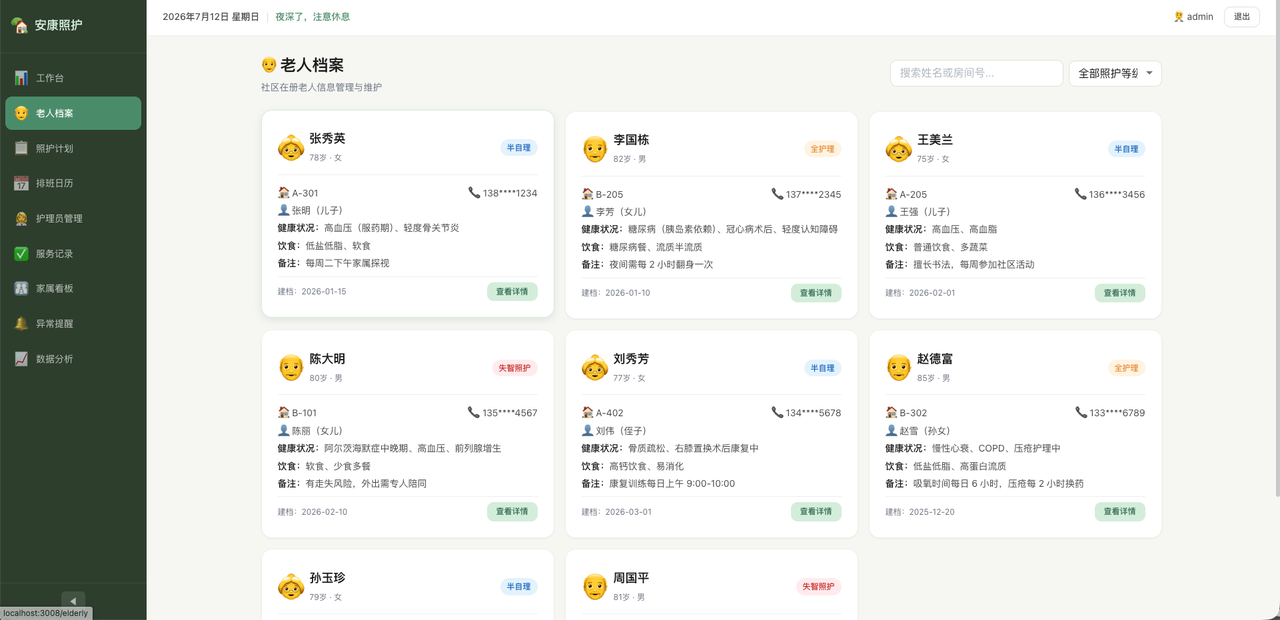
Task: Go to the 护理员管理 menu item
Action: 73,218
